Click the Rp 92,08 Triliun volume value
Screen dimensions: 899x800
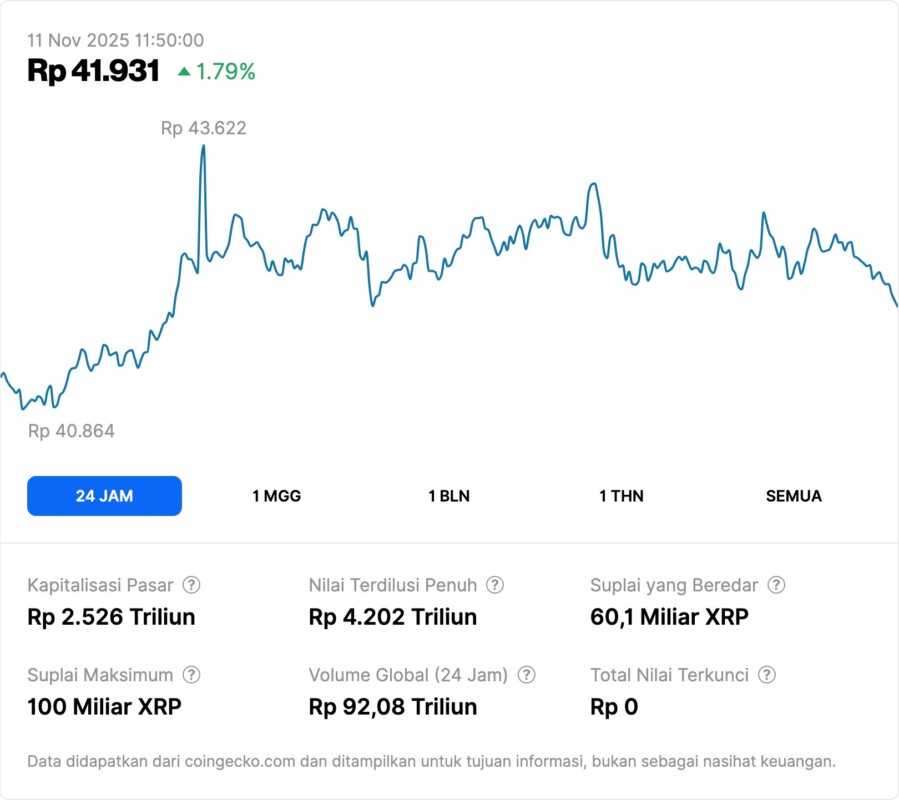coord(393,707)
